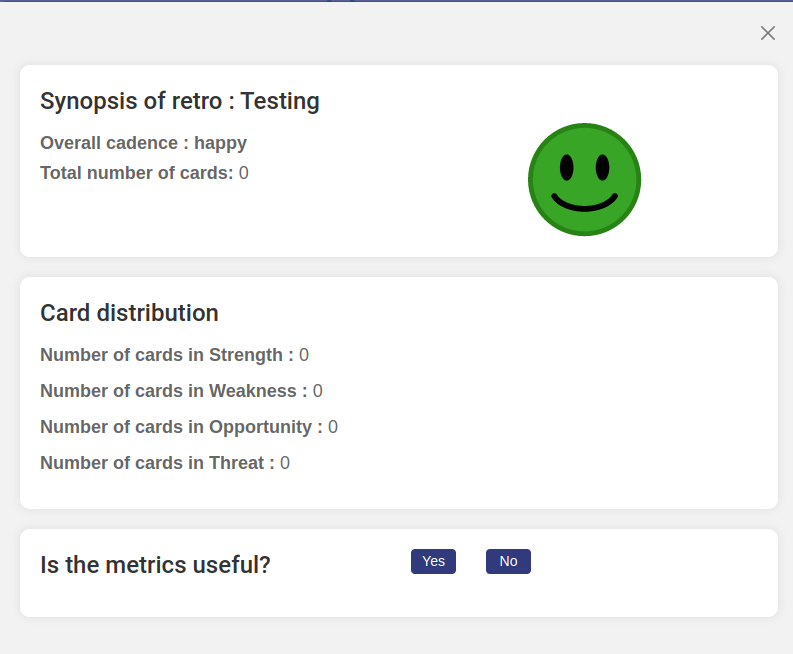This screenshot has height=654, width=793.
Task: Click the 'Total number of cards' label
Action: 136,173
